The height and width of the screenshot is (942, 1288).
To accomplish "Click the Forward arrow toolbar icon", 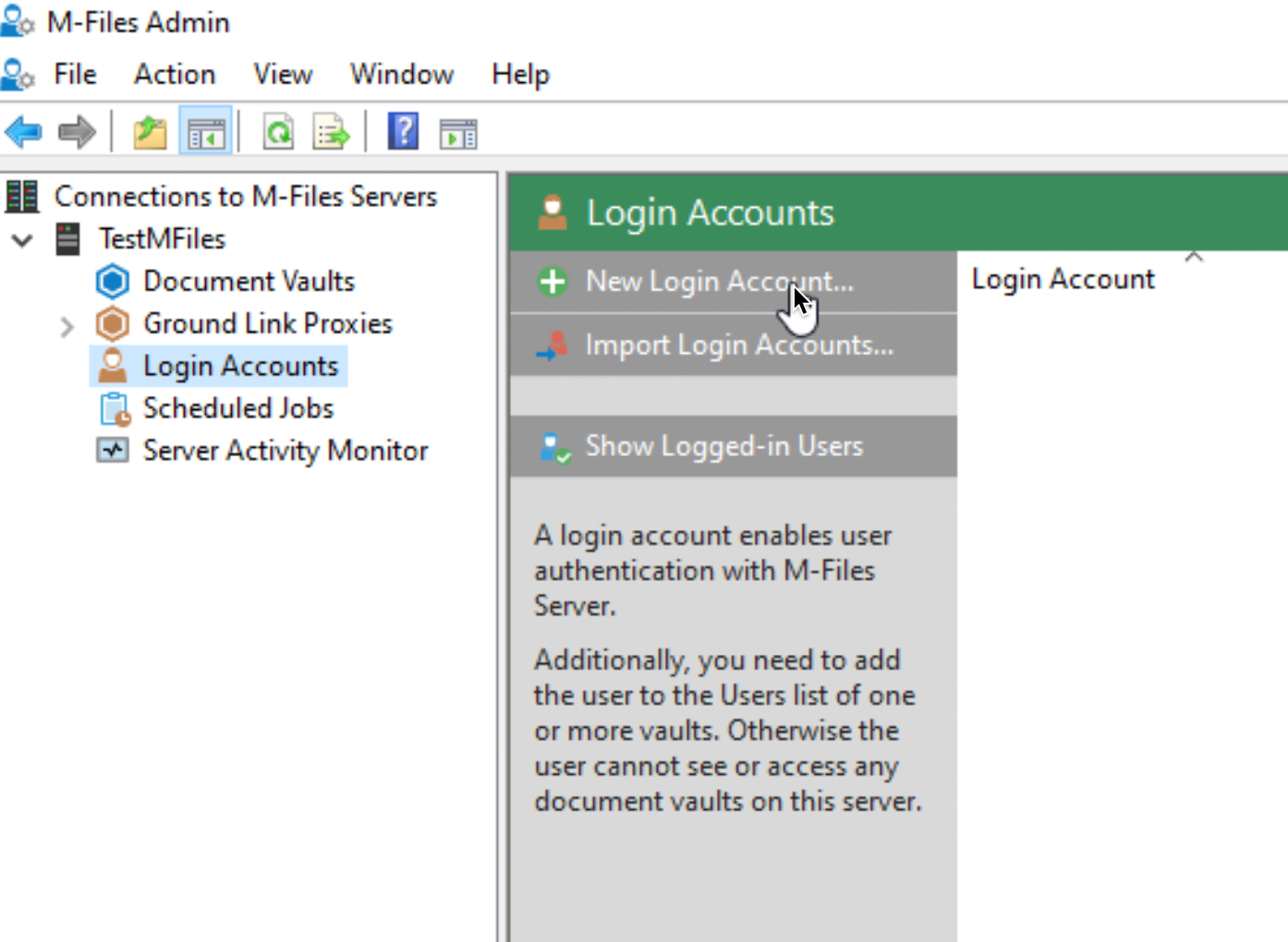I will point(77,133).
